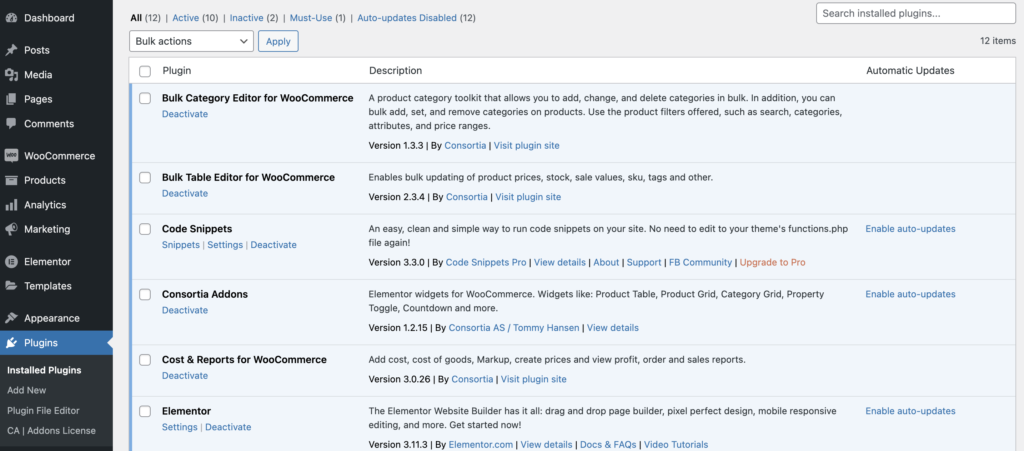This screenshot has height=451, width=1024.
Task: Open FB Community link for Code Snippets
Action: pos(700,262)
